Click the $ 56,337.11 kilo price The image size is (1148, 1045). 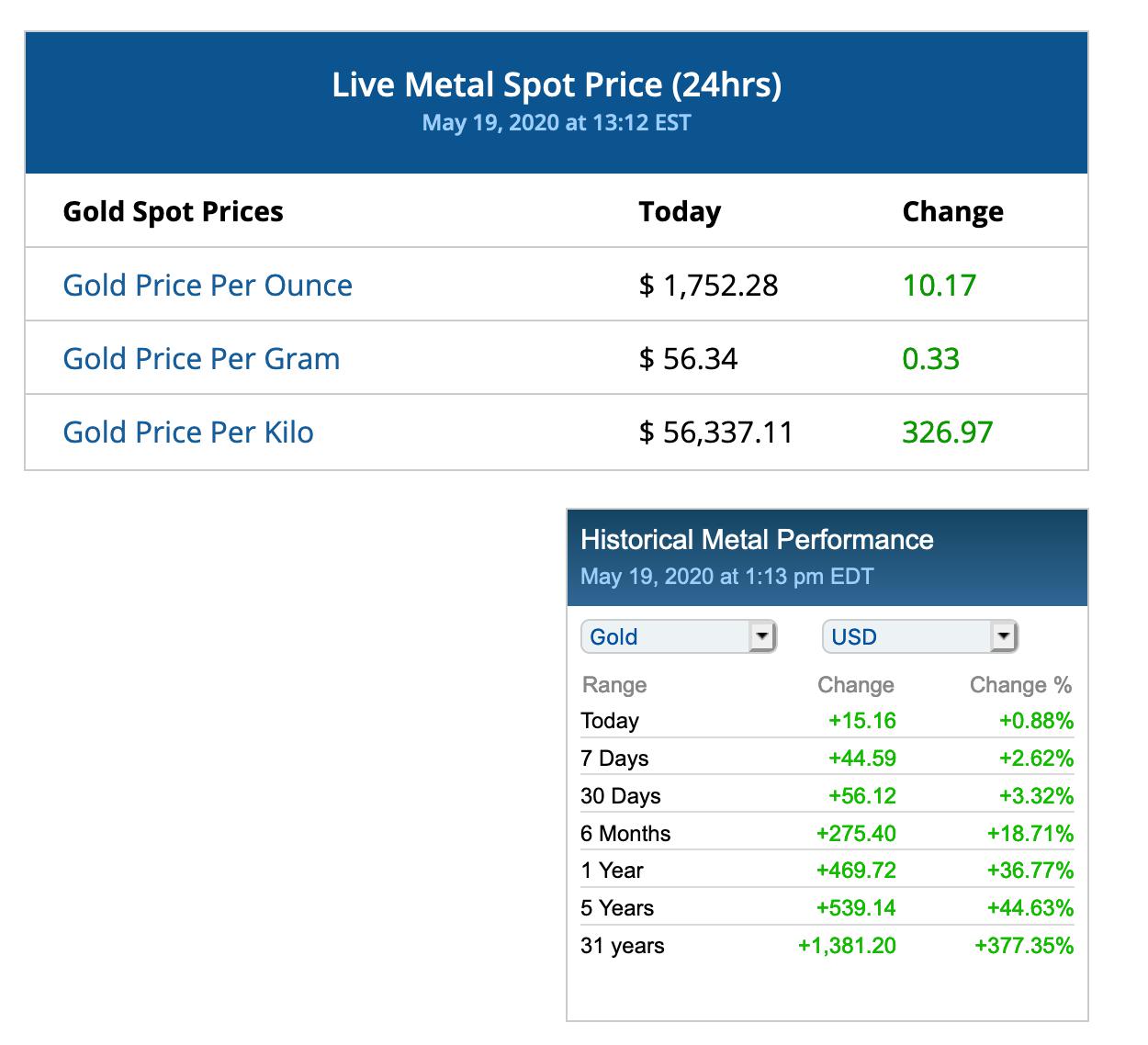[715, 433]
